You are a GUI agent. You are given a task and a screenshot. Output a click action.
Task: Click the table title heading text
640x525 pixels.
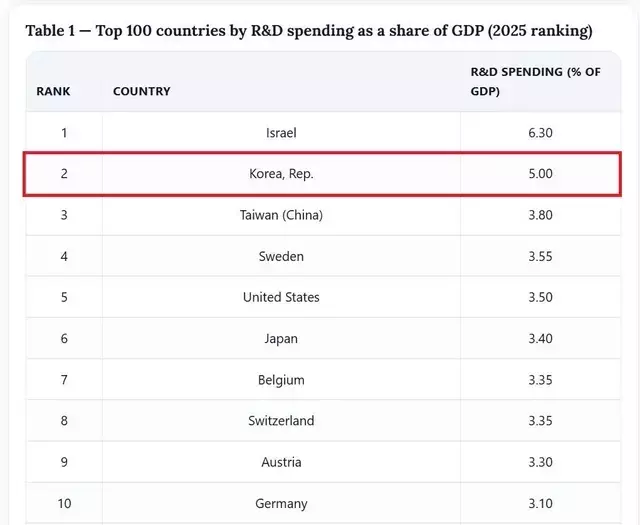coord(309,31)
